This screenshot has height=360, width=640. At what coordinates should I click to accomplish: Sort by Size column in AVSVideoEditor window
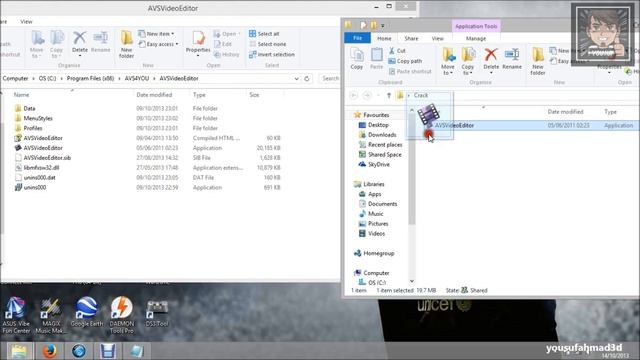[x=254, y=95]
